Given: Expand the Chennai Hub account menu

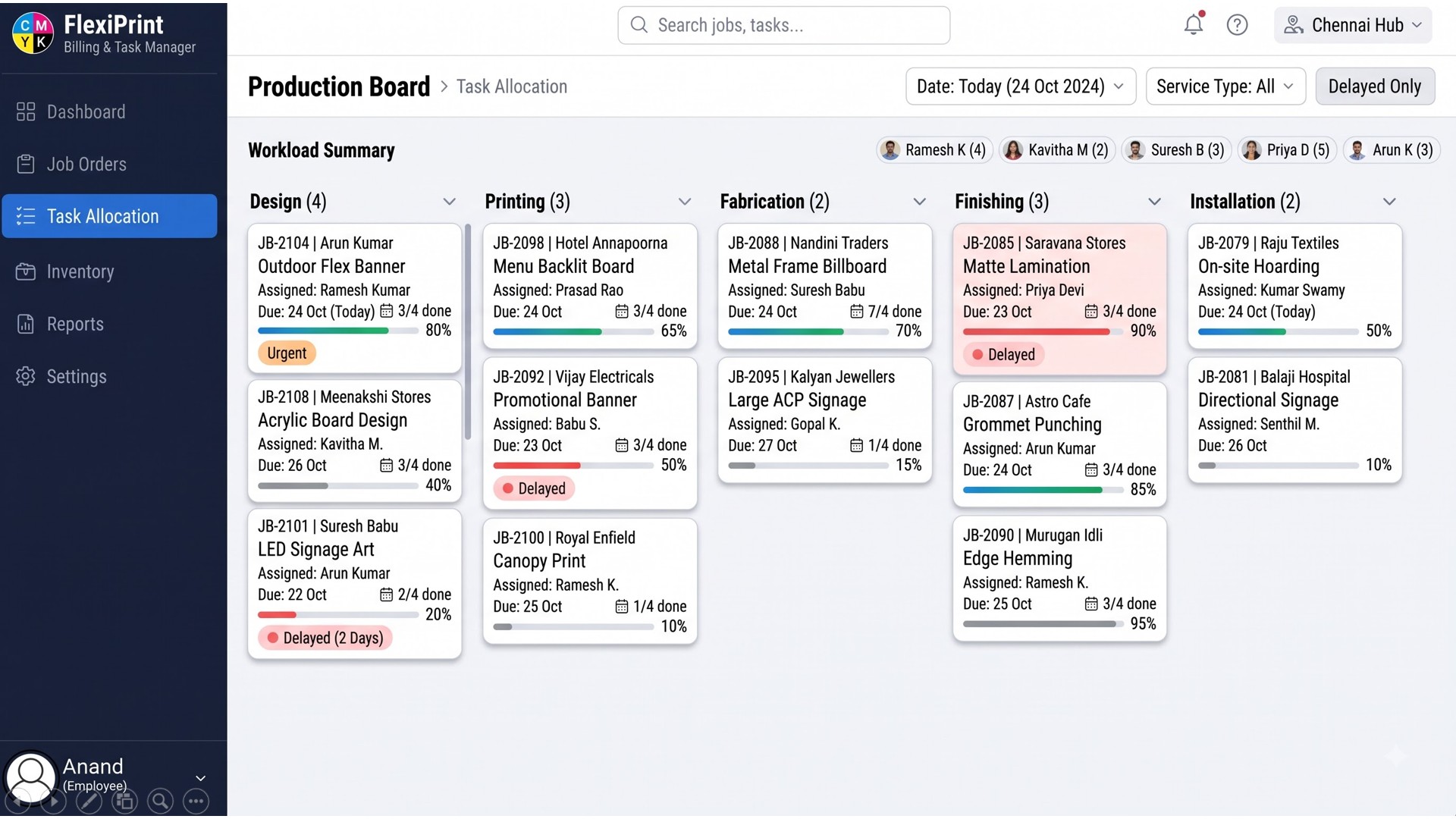Looking at the screenshot, I should tap(1353, 25).
